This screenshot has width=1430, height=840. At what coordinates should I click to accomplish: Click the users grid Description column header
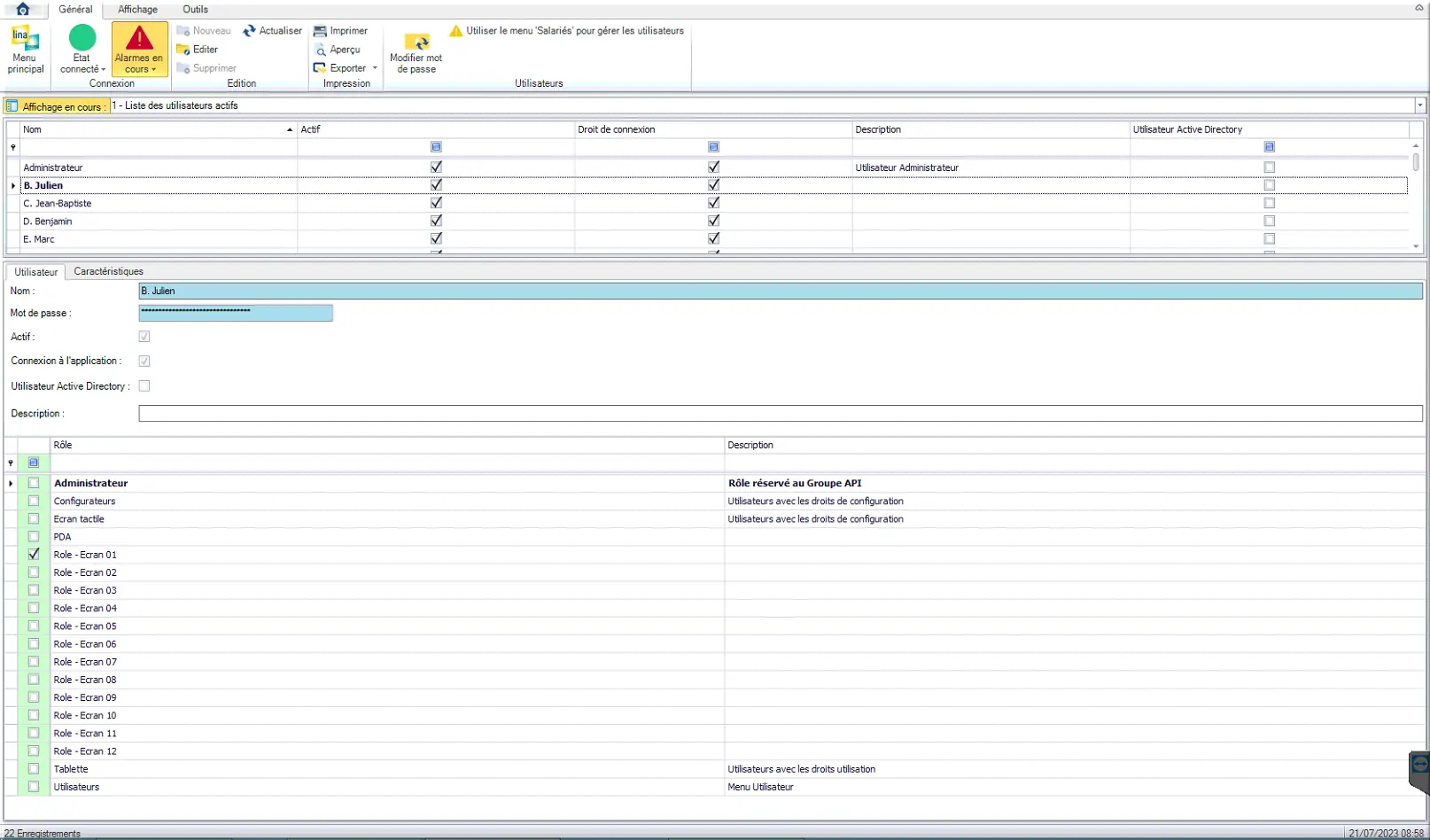[x=991, y=129]
